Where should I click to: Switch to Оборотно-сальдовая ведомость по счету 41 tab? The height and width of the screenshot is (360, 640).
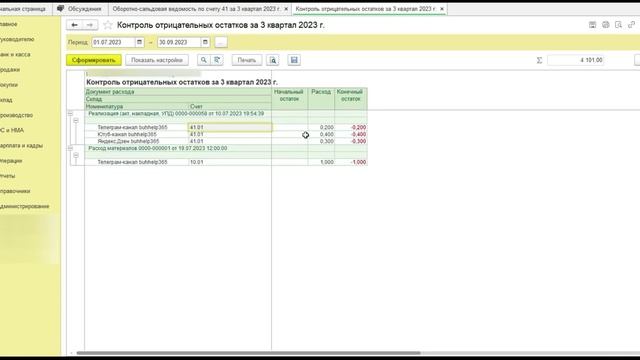tap(200, 9)
